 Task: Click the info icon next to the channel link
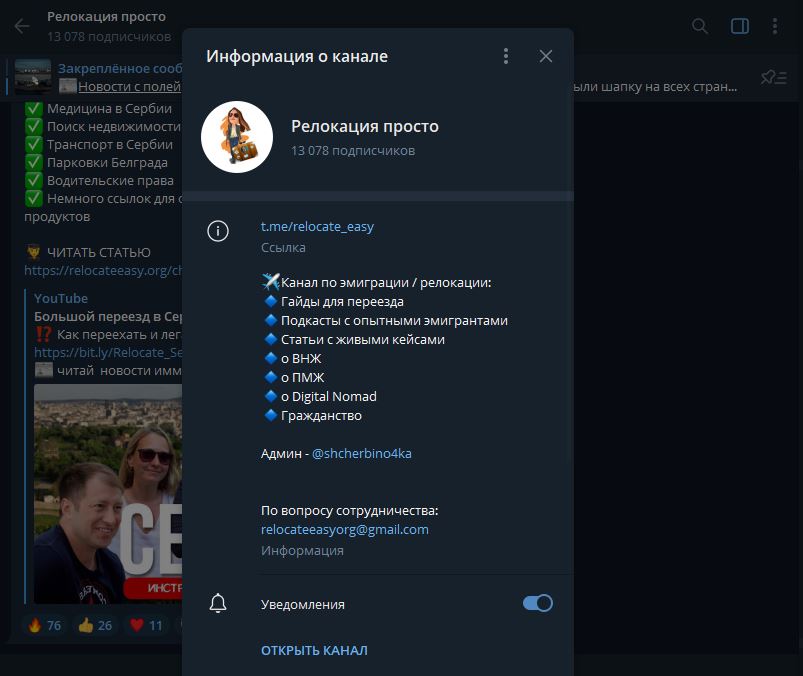[219, 230]
